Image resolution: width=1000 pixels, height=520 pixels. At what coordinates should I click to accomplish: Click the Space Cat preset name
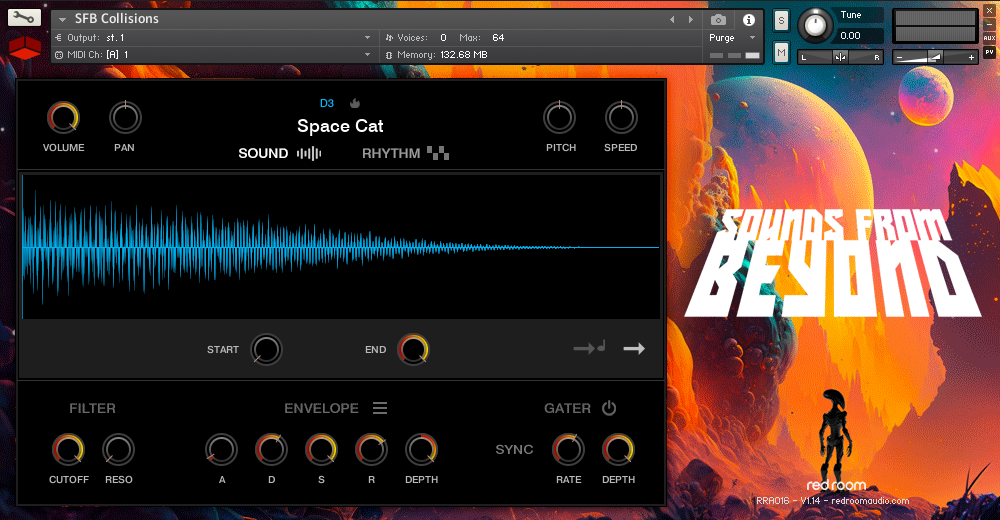point(340,126)
